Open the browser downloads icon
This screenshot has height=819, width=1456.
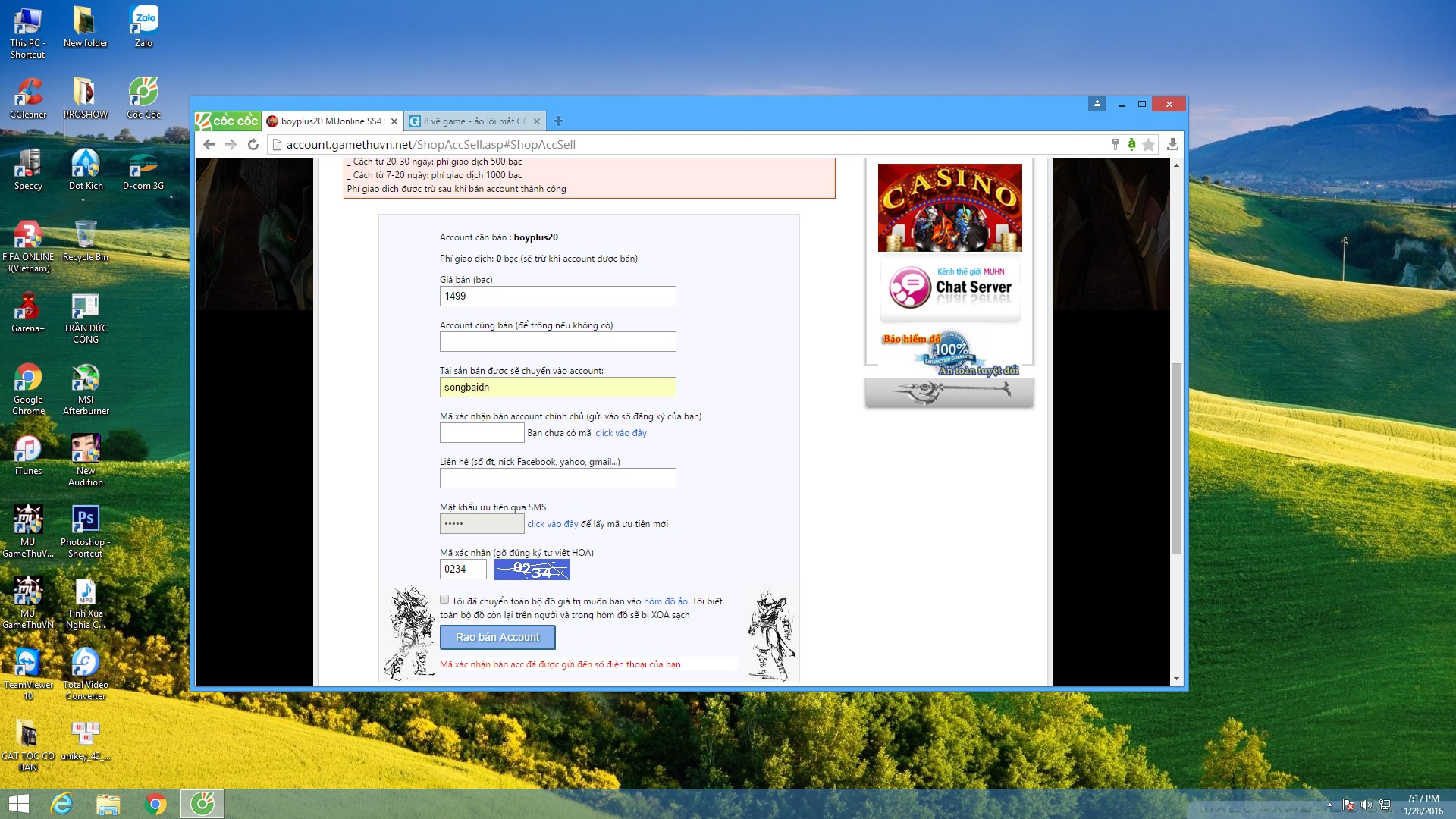(1172, 144)
